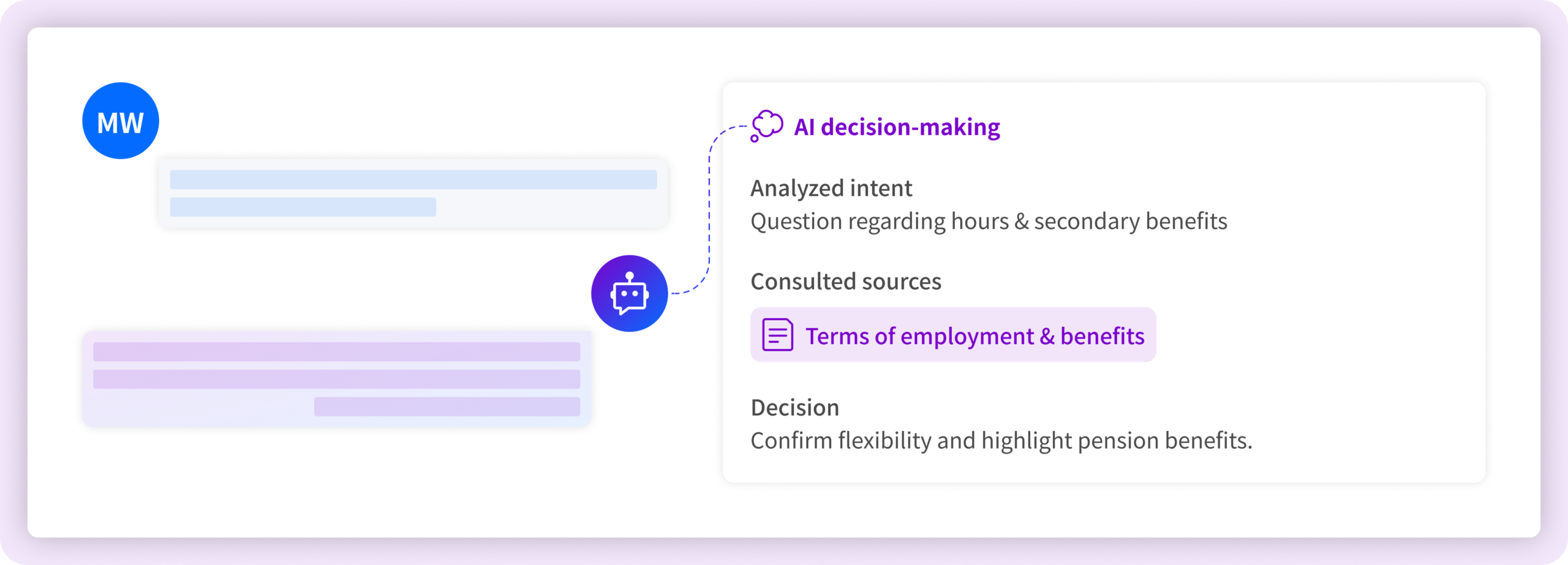Click the document icon in source chip
This screenshot has width=1568, height=565.
tap(777, 335)
